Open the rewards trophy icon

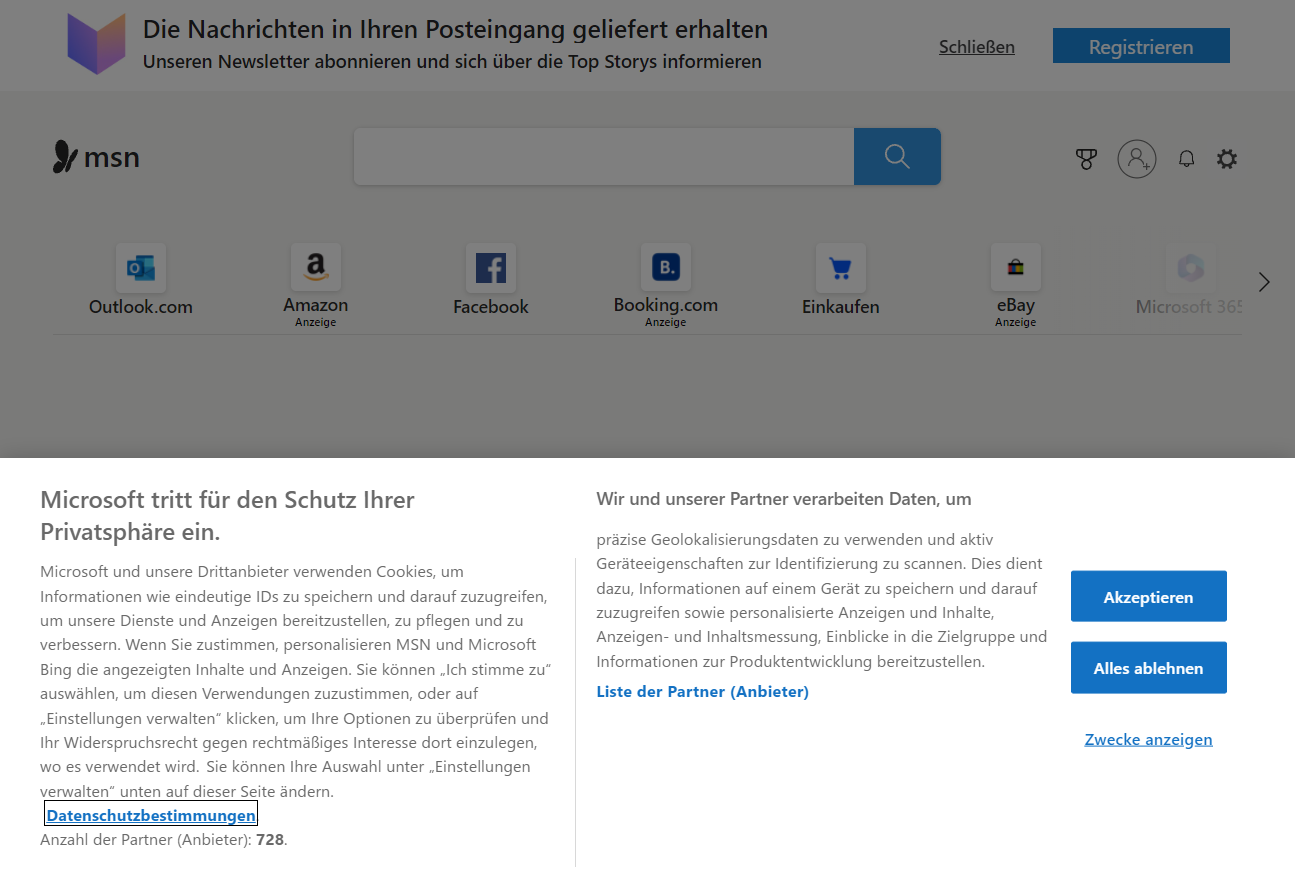(x=1086, y=159)
